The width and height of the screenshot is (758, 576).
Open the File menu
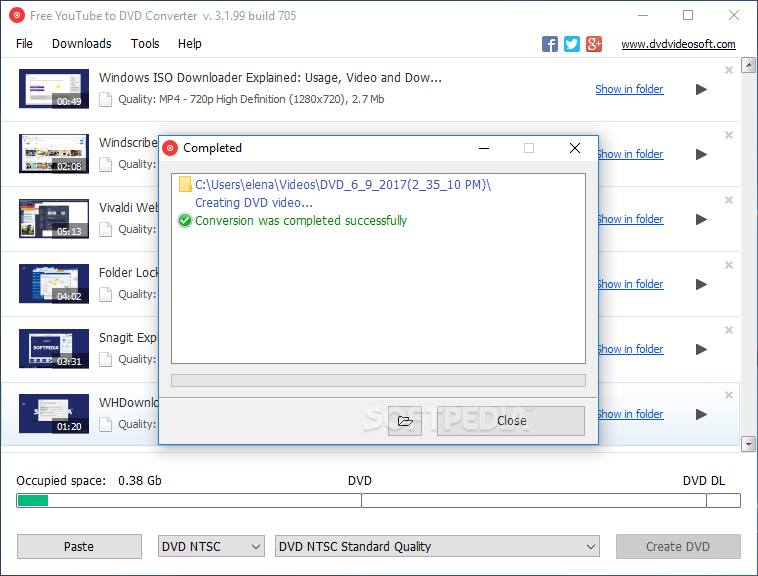24,44
